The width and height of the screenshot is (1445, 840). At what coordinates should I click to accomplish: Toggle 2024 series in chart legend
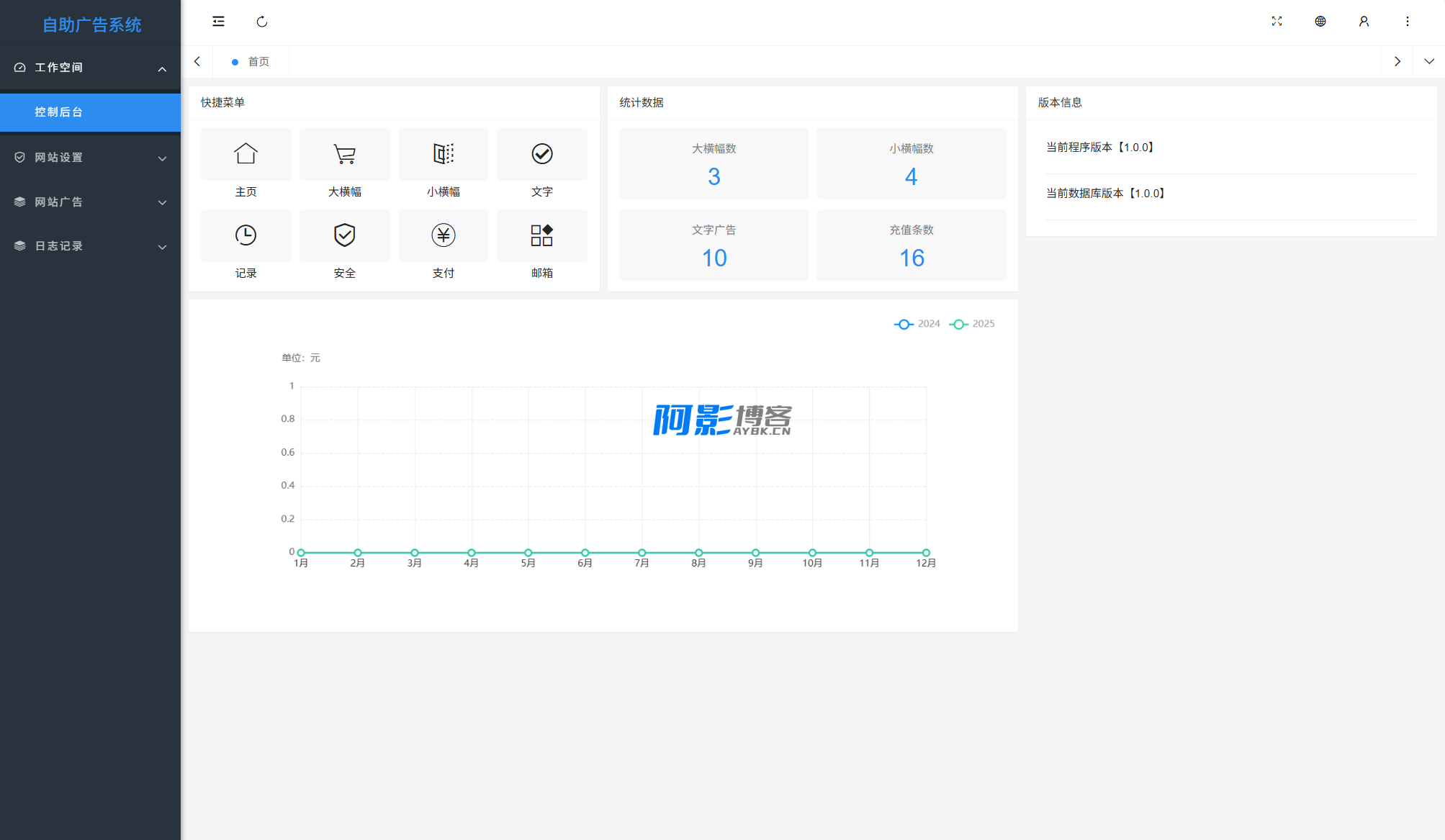917,324
